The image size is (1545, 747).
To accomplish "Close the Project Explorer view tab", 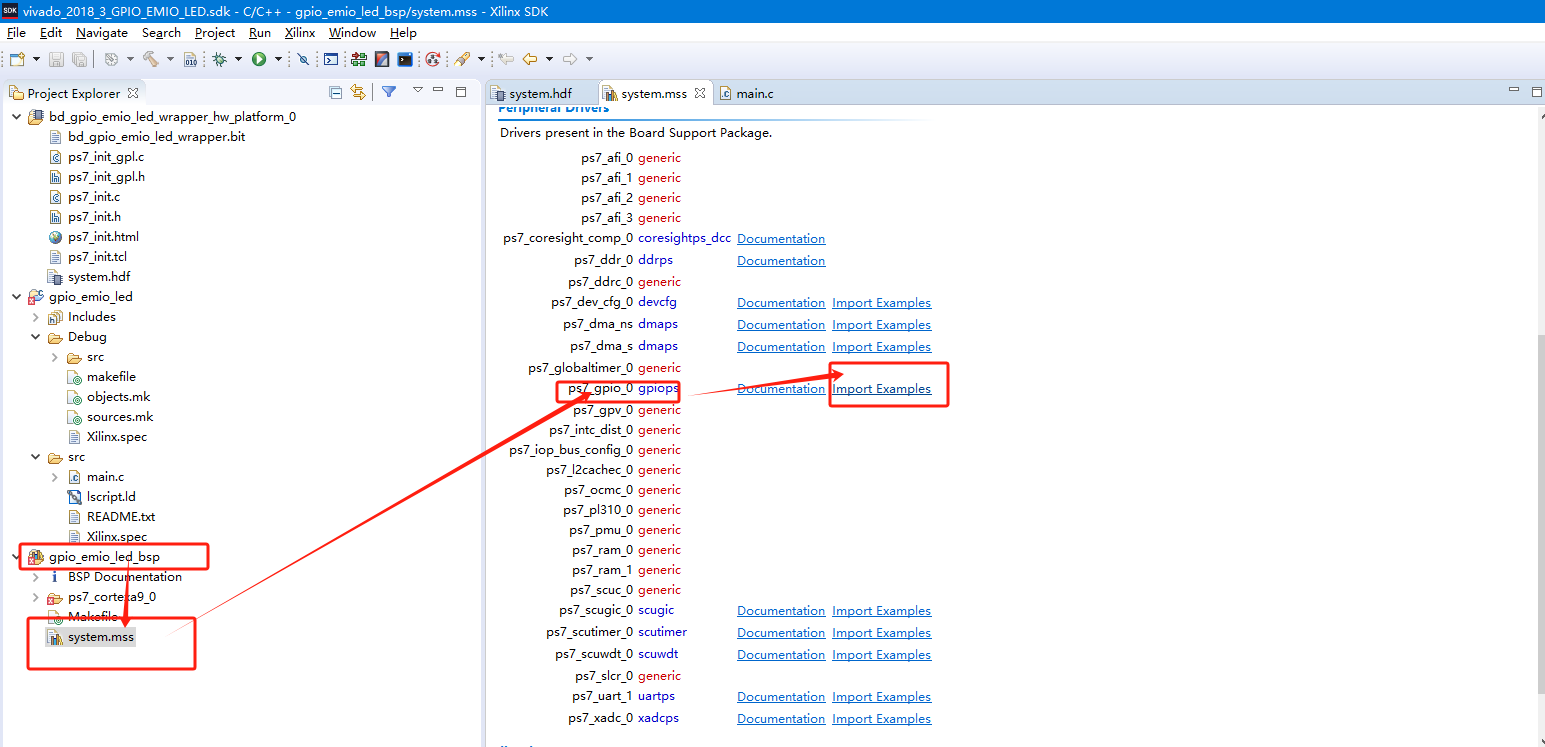I will coord(132,93).
